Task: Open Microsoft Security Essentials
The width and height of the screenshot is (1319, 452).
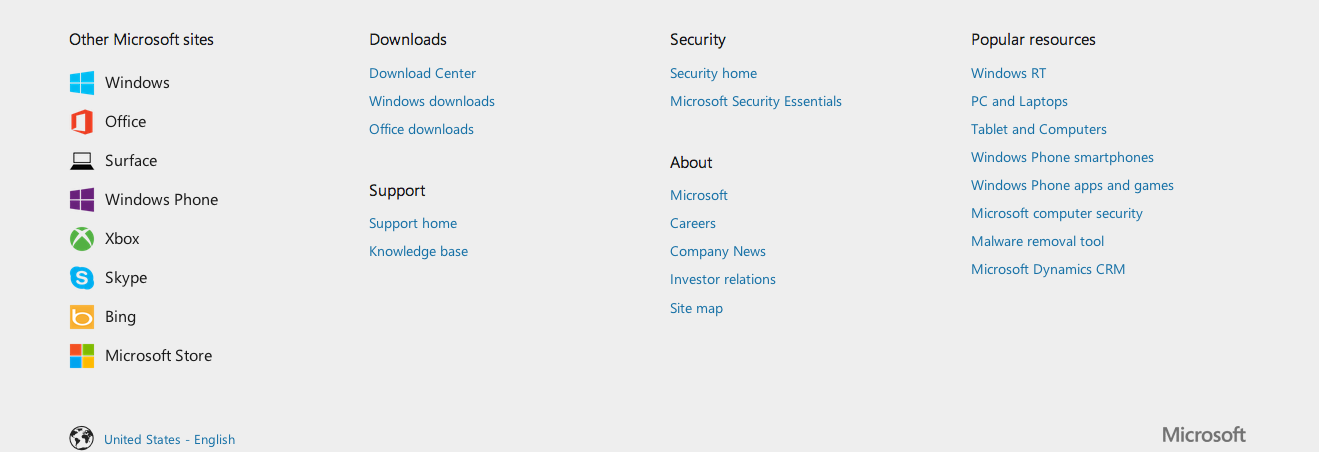Action: (x=756, y=101)
